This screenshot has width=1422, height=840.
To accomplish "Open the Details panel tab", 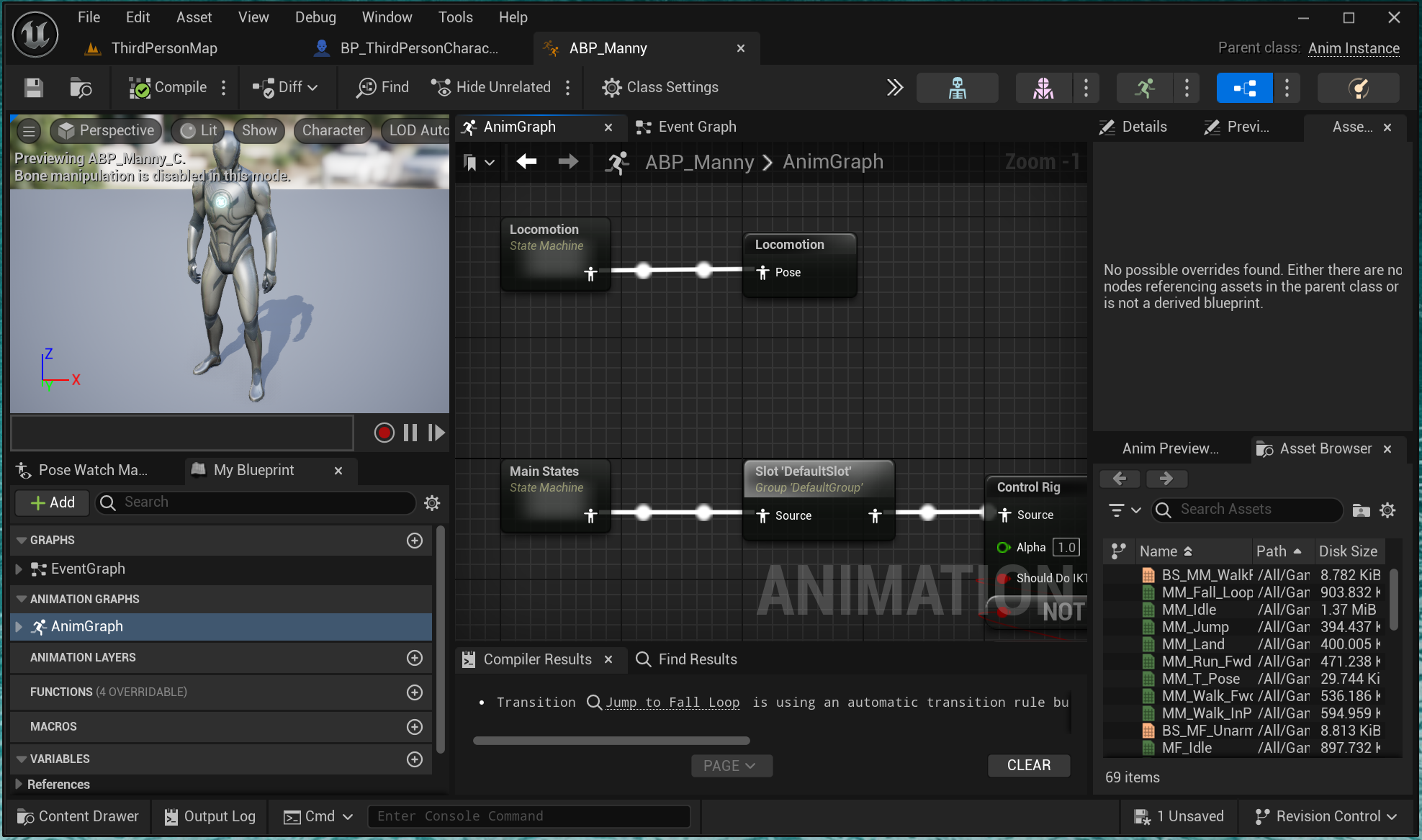I will (1133, 127).
